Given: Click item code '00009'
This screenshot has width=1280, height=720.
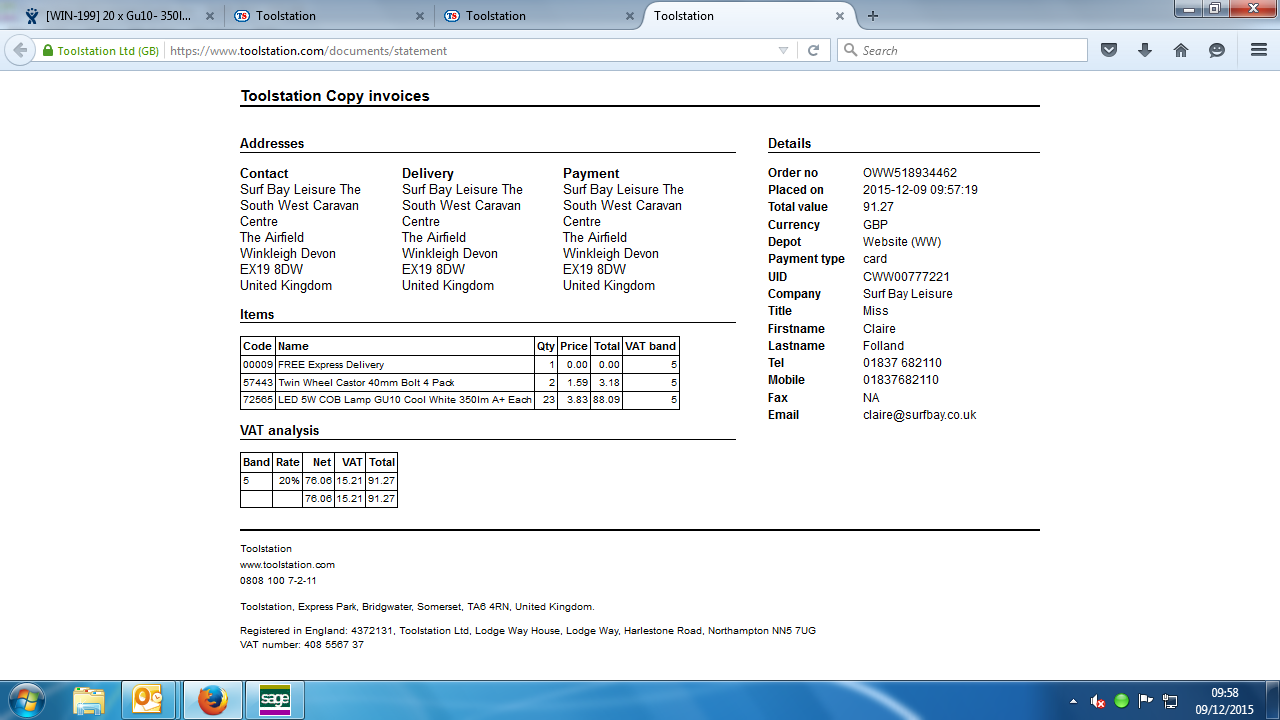Looking at the screenshot, I should pyautogui.click(x=258, y=365).
